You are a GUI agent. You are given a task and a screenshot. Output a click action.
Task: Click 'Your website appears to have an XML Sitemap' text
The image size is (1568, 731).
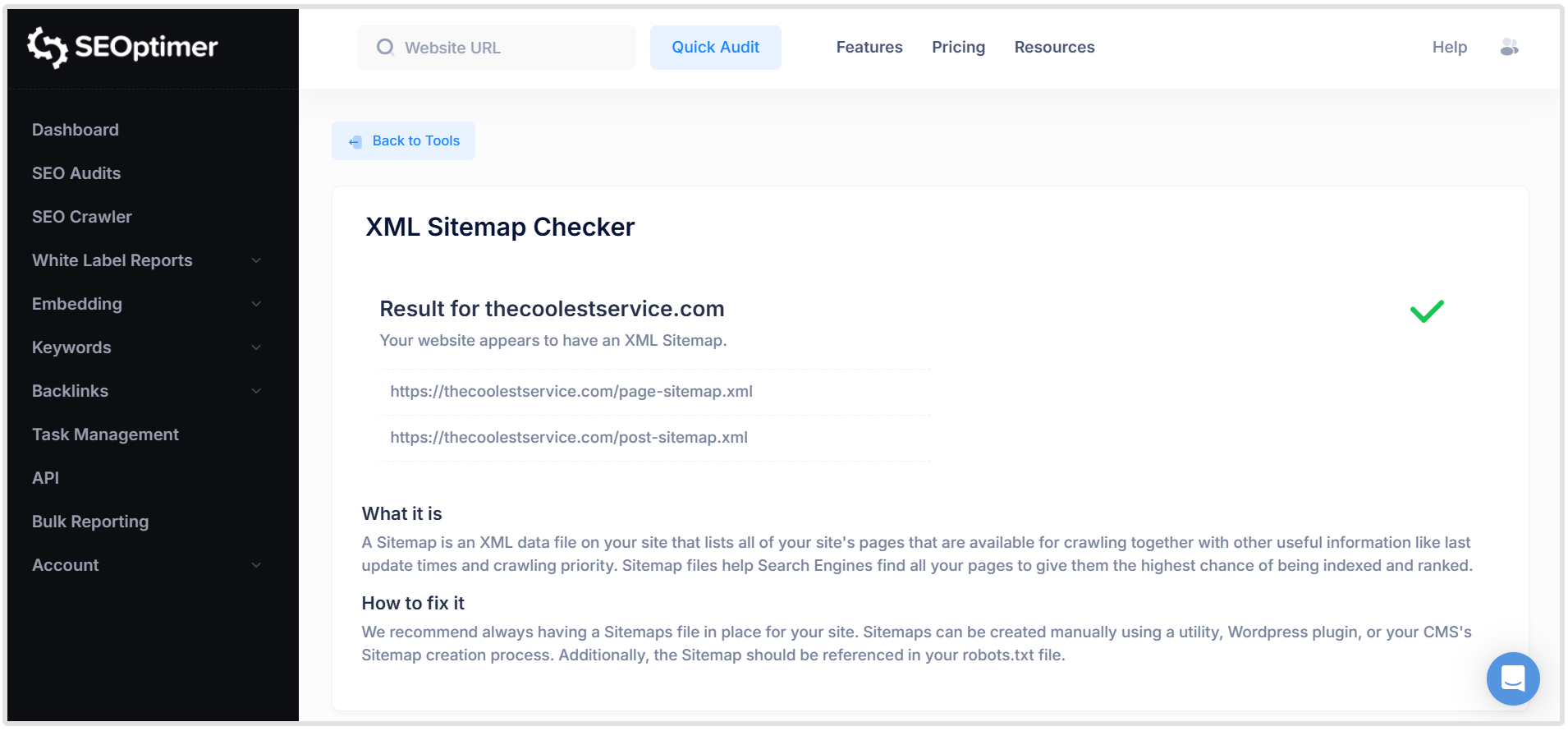553,341
